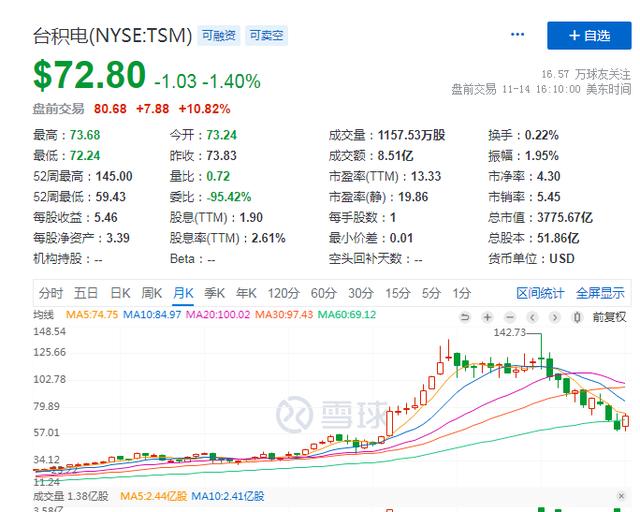Open 全屏显示 full screen view

(600, 293)
